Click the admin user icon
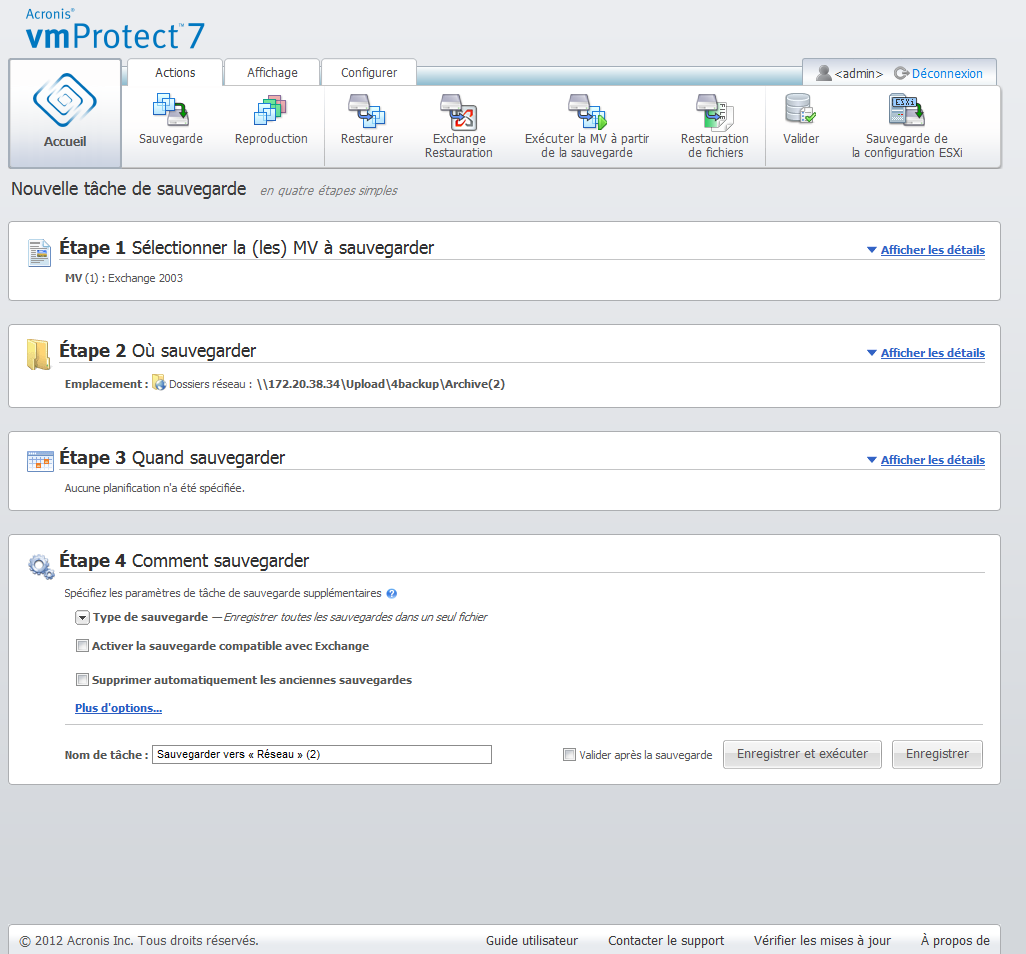This screenshot has width=1026, height=954. (824, 73)
